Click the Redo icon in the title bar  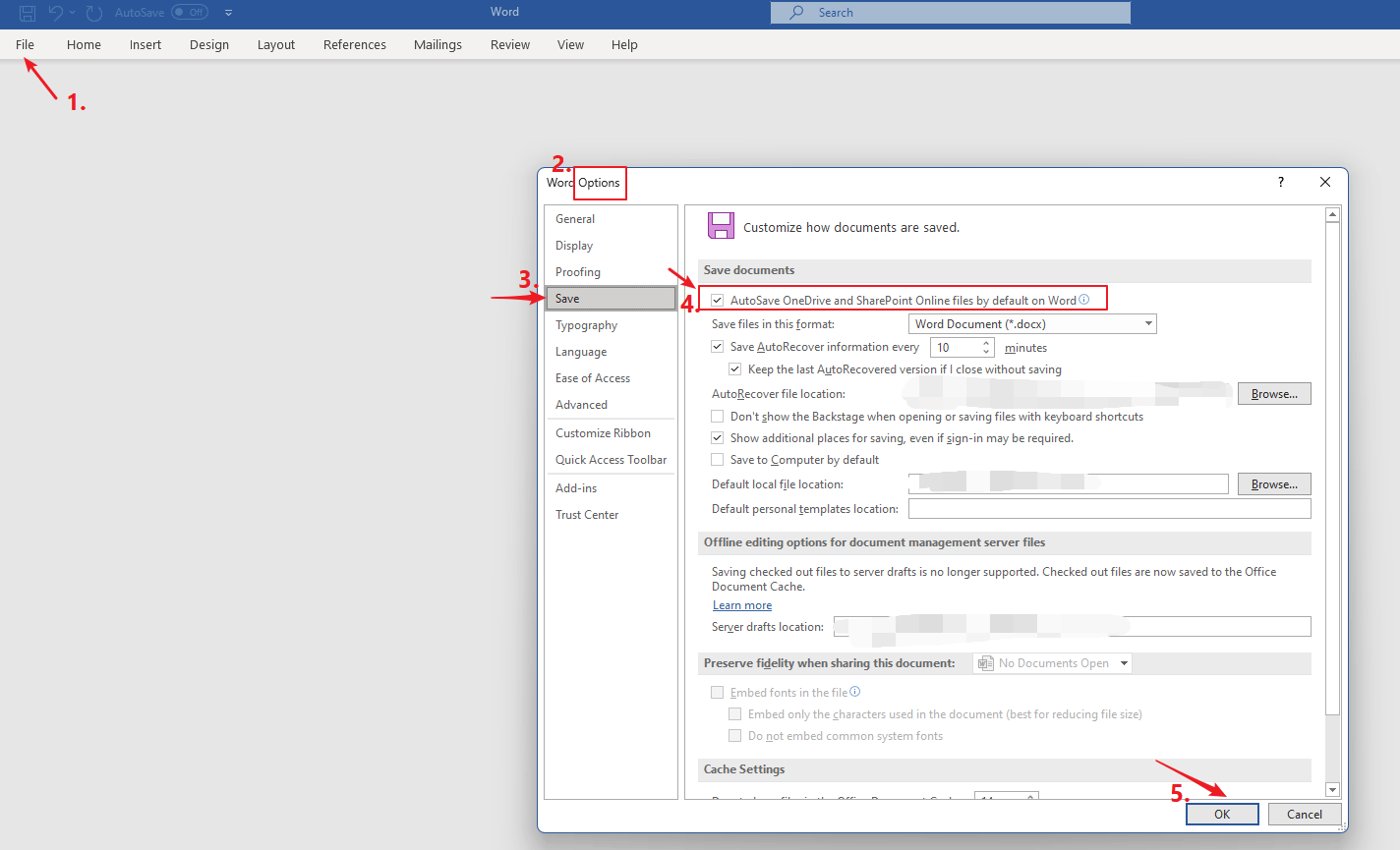[x=94, y=13]
